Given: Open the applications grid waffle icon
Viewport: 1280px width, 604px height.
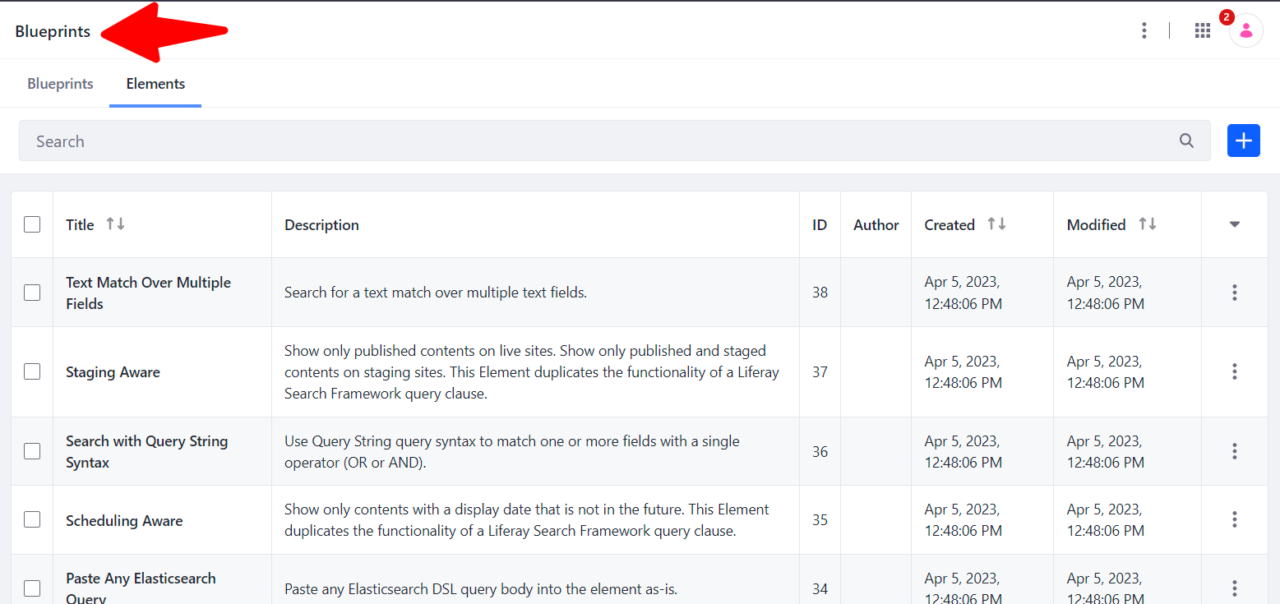Looking at the screenshot, I should 1202,30.
